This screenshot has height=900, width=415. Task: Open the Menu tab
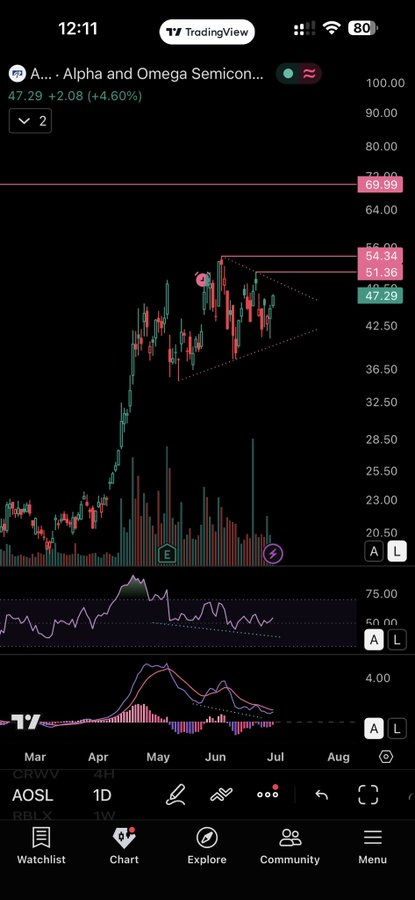point(373,846)
